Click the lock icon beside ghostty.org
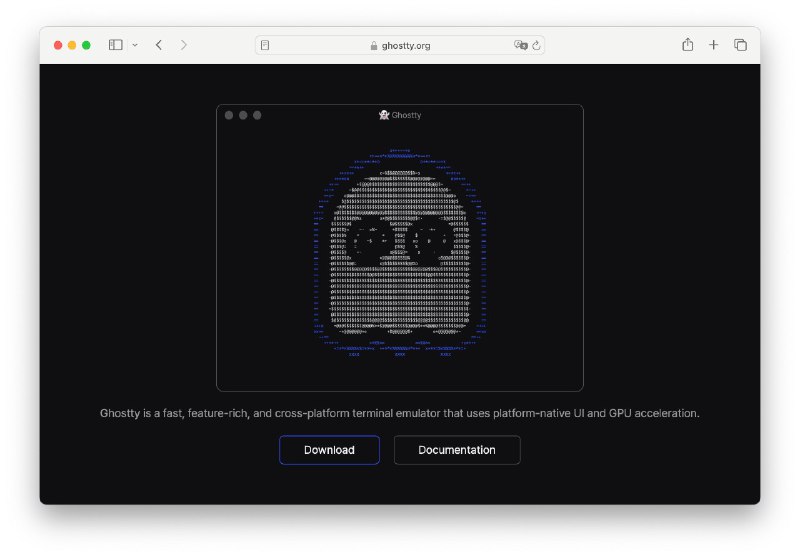The image size is (800, 557). [x=374, y=45]
